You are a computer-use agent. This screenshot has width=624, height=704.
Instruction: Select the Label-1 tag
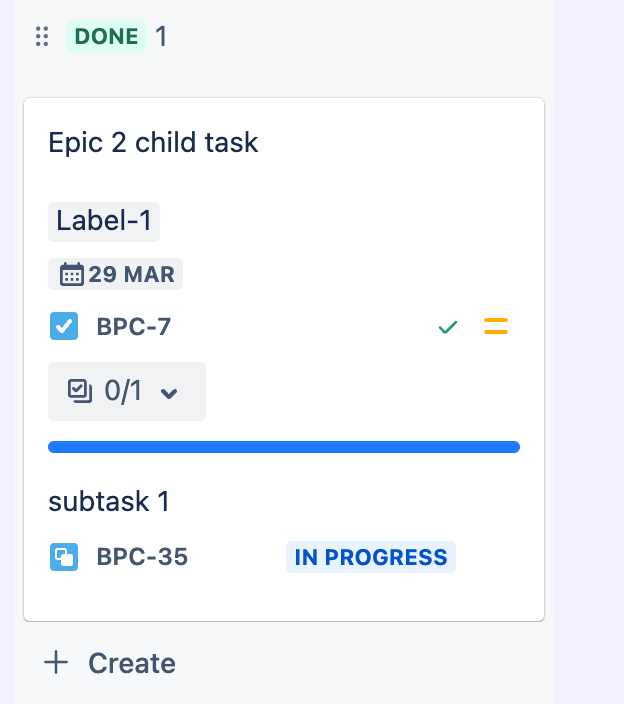coord(104,222)
